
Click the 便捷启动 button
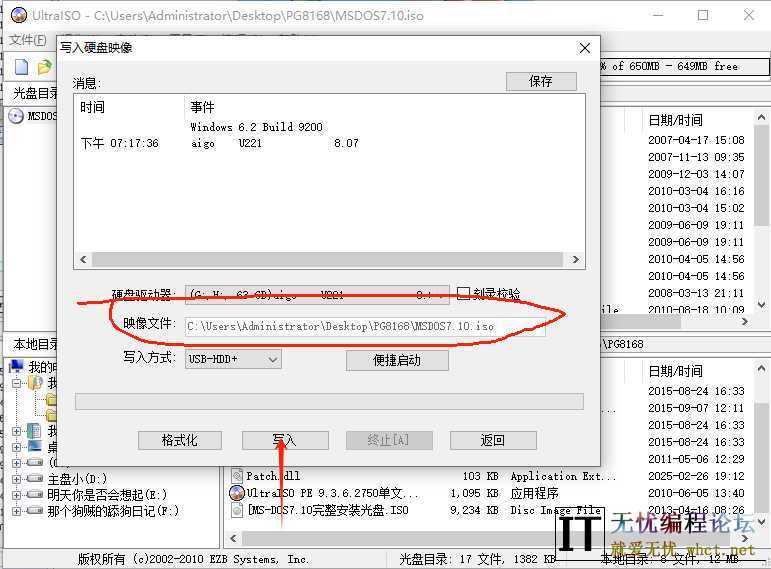396,360
